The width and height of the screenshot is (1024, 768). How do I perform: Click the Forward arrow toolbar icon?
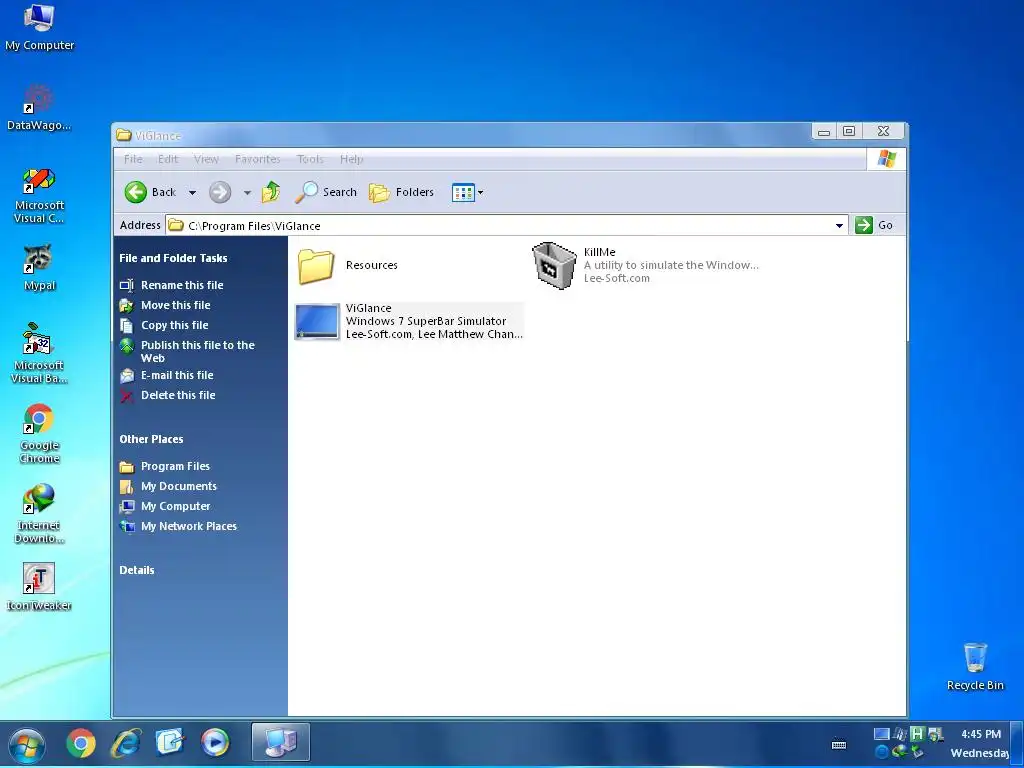tap(220, 192)
